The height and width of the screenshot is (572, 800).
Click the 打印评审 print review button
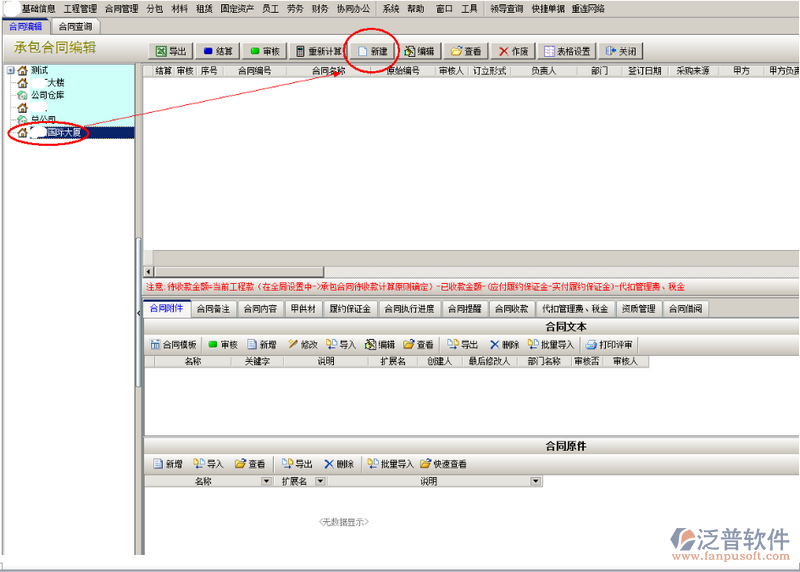pos(609,345)
